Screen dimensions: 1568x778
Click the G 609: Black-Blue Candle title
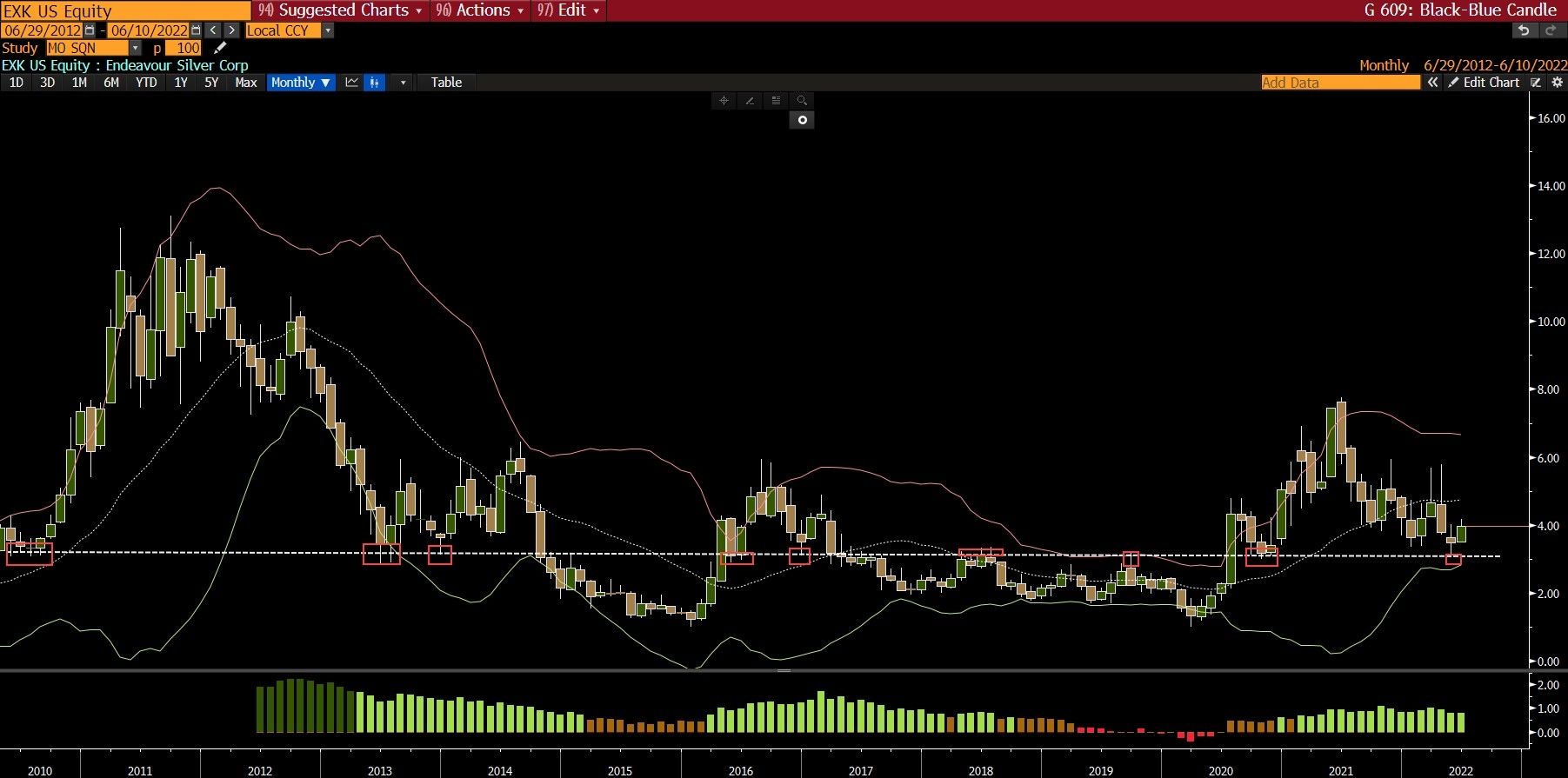pos(1460,10)
